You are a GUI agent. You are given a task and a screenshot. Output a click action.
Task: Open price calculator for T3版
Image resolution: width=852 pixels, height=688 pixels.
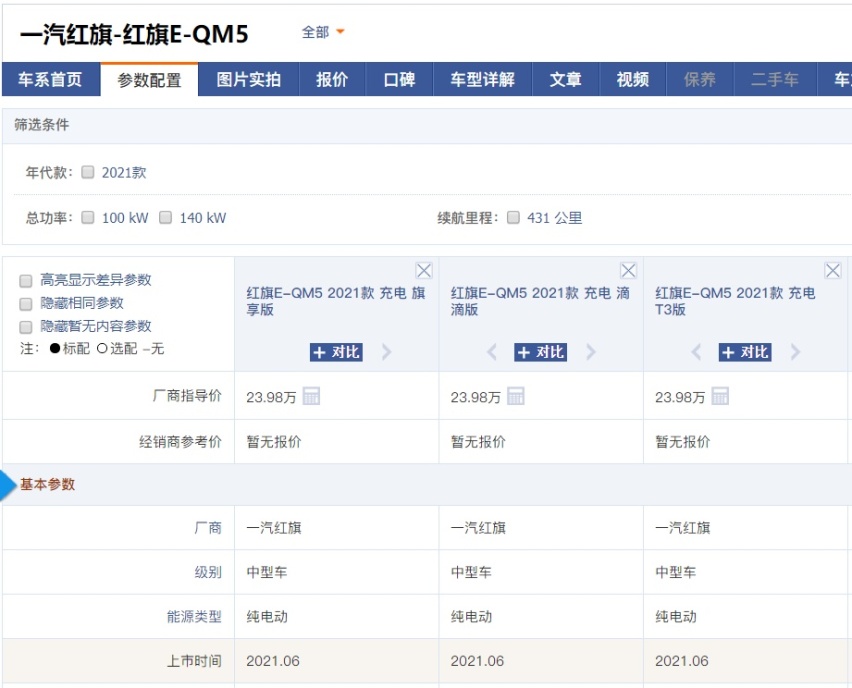[x=720, y=396]
